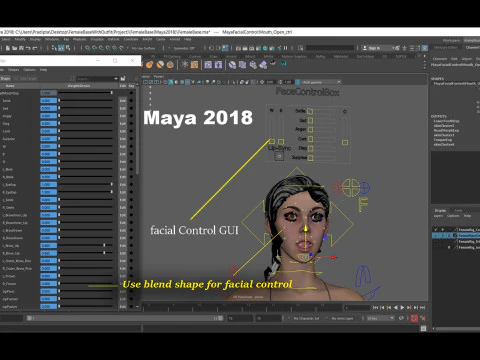Open the sRGB gamma view transform dropdown
480x360 pixels.
click(x=321, y=82)
